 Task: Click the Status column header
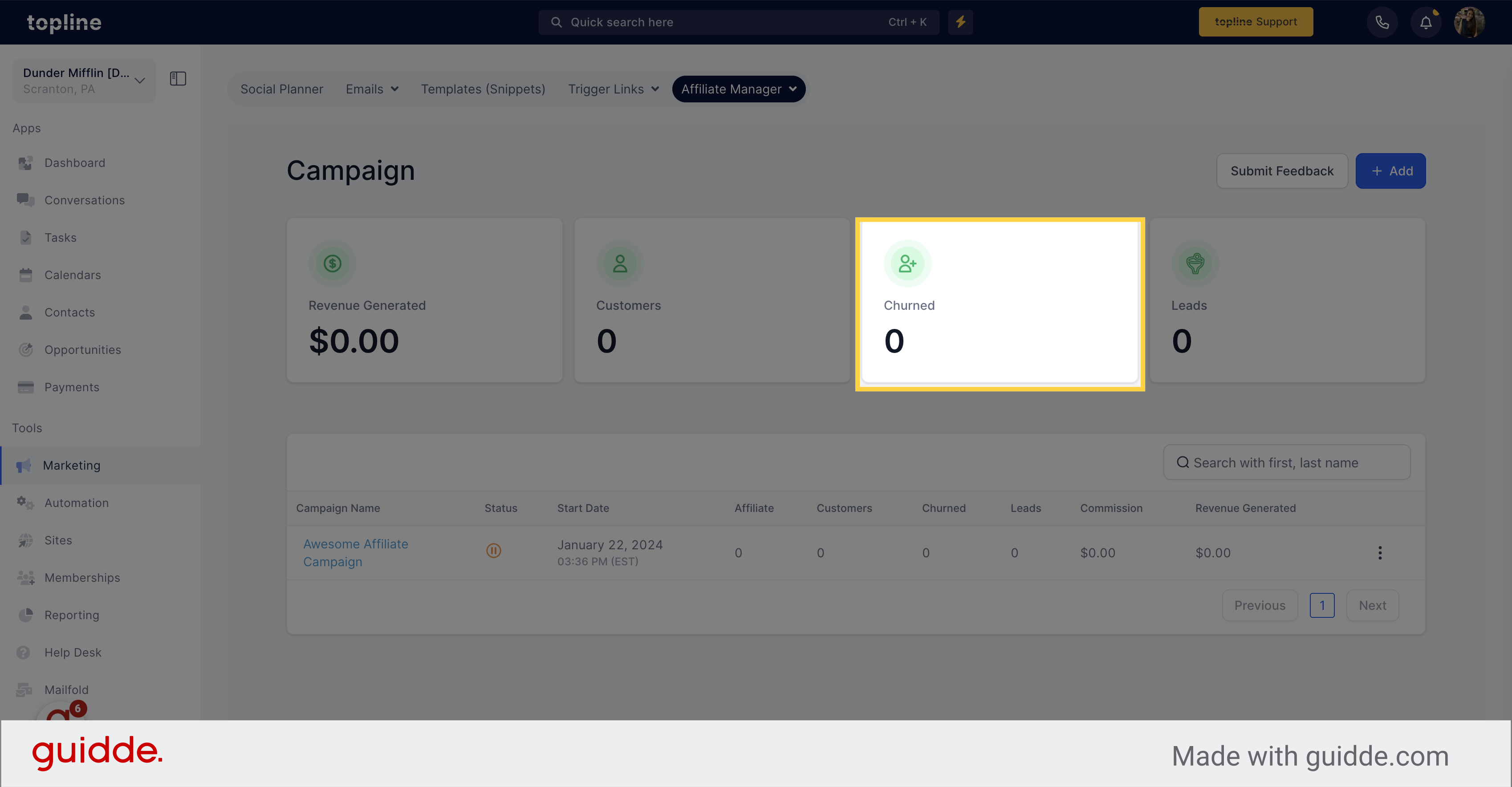coord(501,508)
